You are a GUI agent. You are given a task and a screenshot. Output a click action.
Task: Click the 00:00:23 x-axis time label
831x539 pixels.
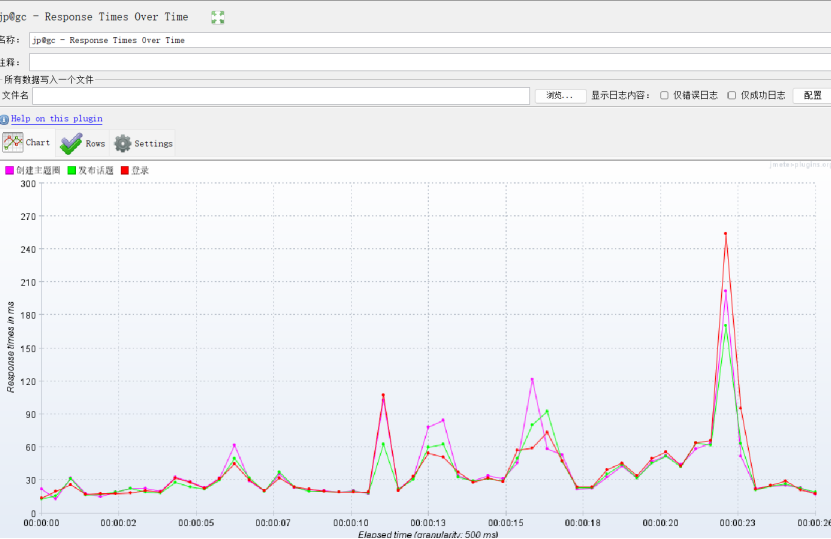click(738, 523)
